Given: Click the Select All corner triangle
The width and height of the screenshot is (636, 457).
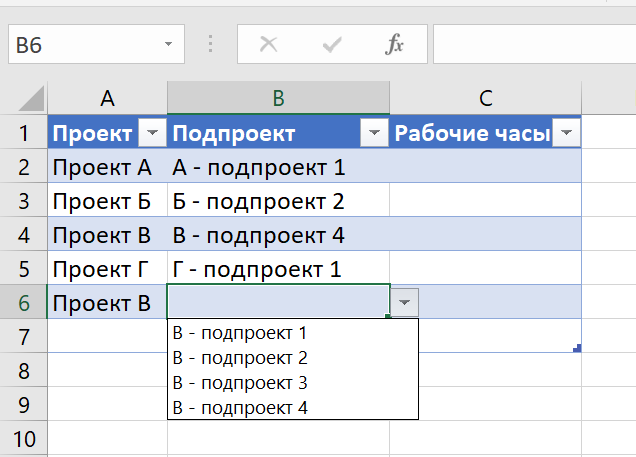Looking at the screenshot, I should pyautogui.click(x=31, y=99).
